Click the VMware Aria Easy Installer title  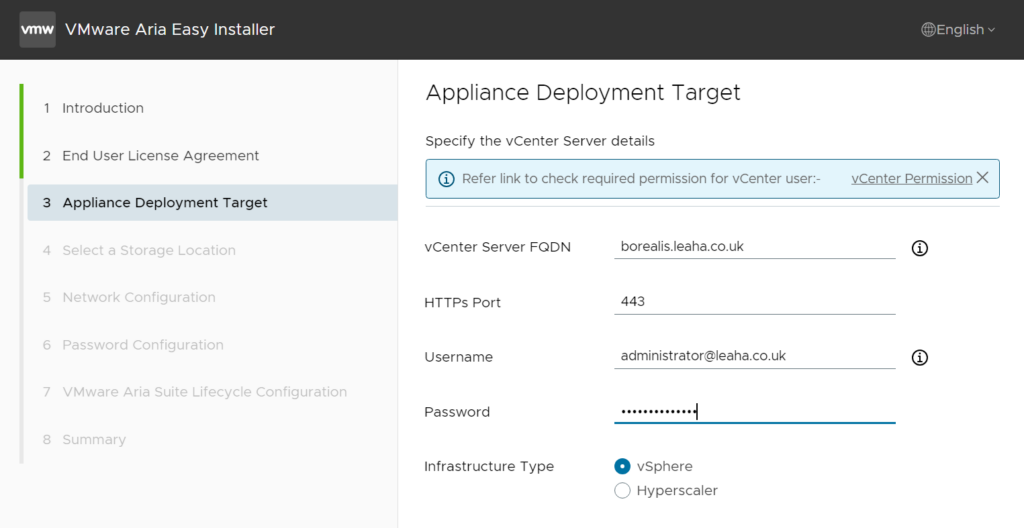170,29
